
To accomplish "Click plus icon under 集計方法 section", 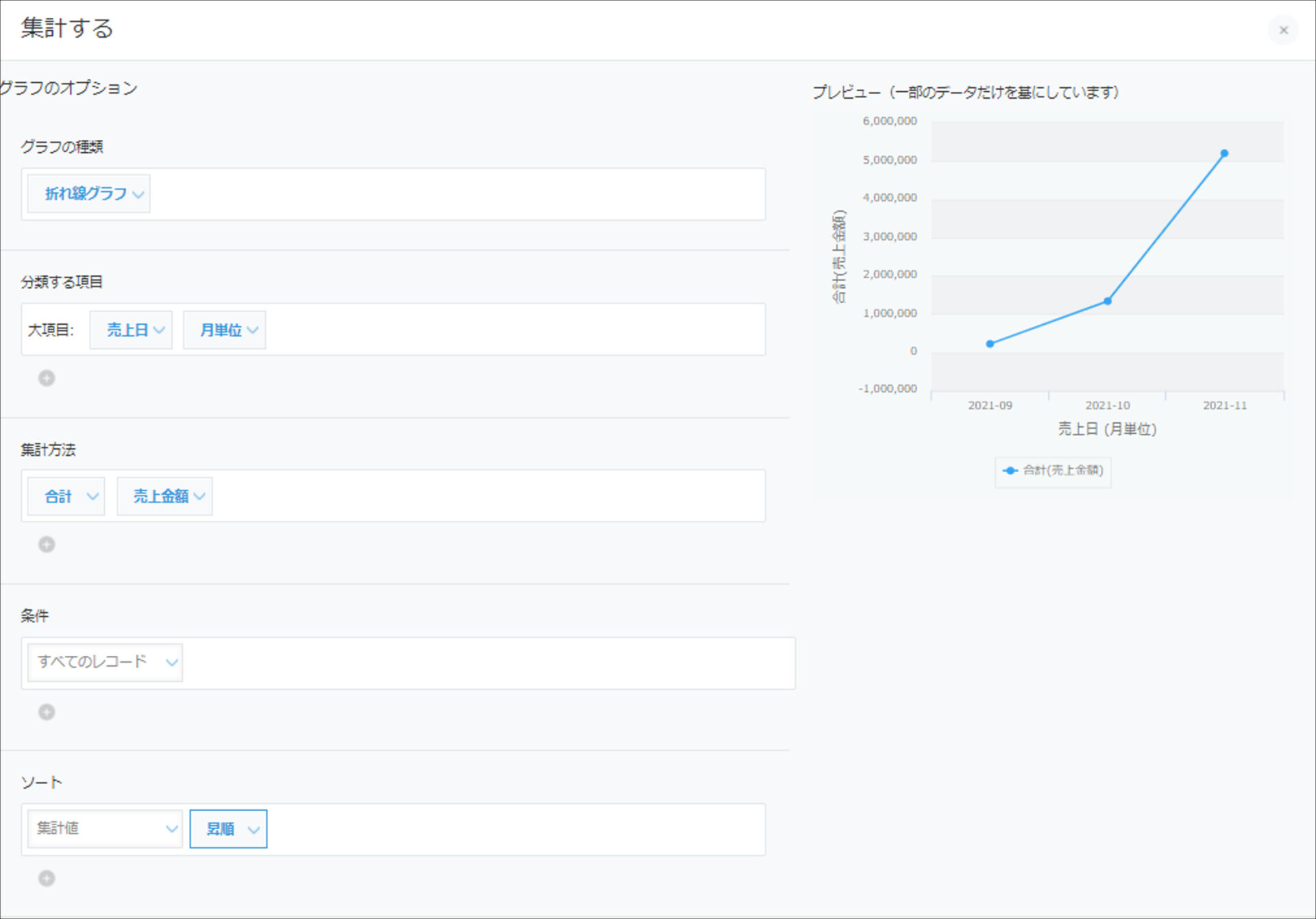I will [47, 545].
